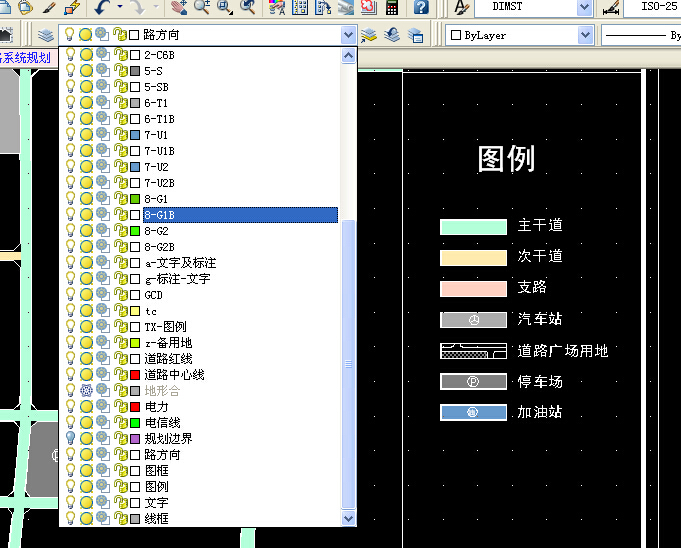Select layer GCD in the list
Screen dimensions: 681x548
click(153, 295)
